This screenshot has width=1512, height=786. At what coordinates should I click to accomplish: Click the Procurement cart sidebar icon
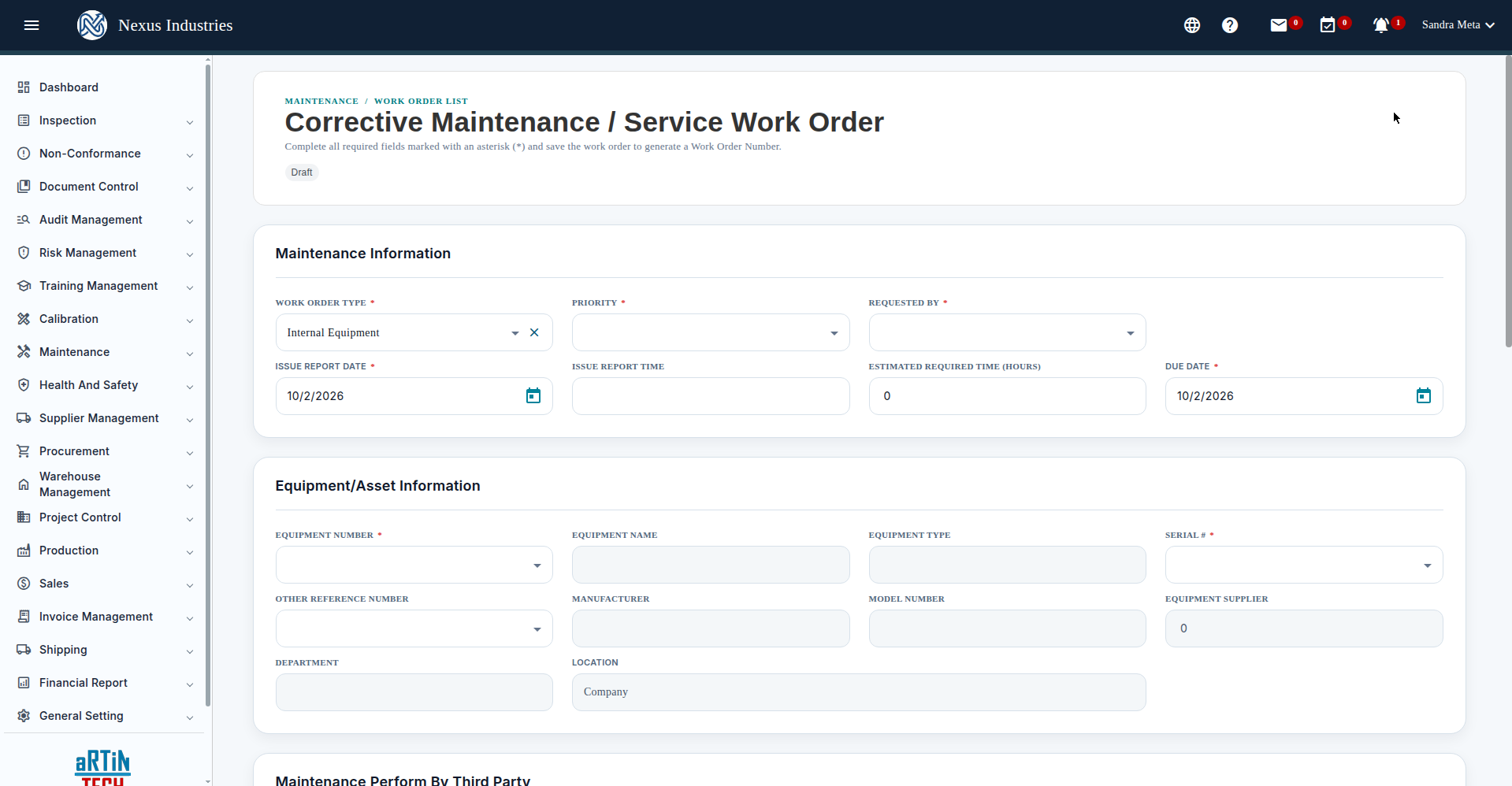pyautogui.click(x=24, y=451)
